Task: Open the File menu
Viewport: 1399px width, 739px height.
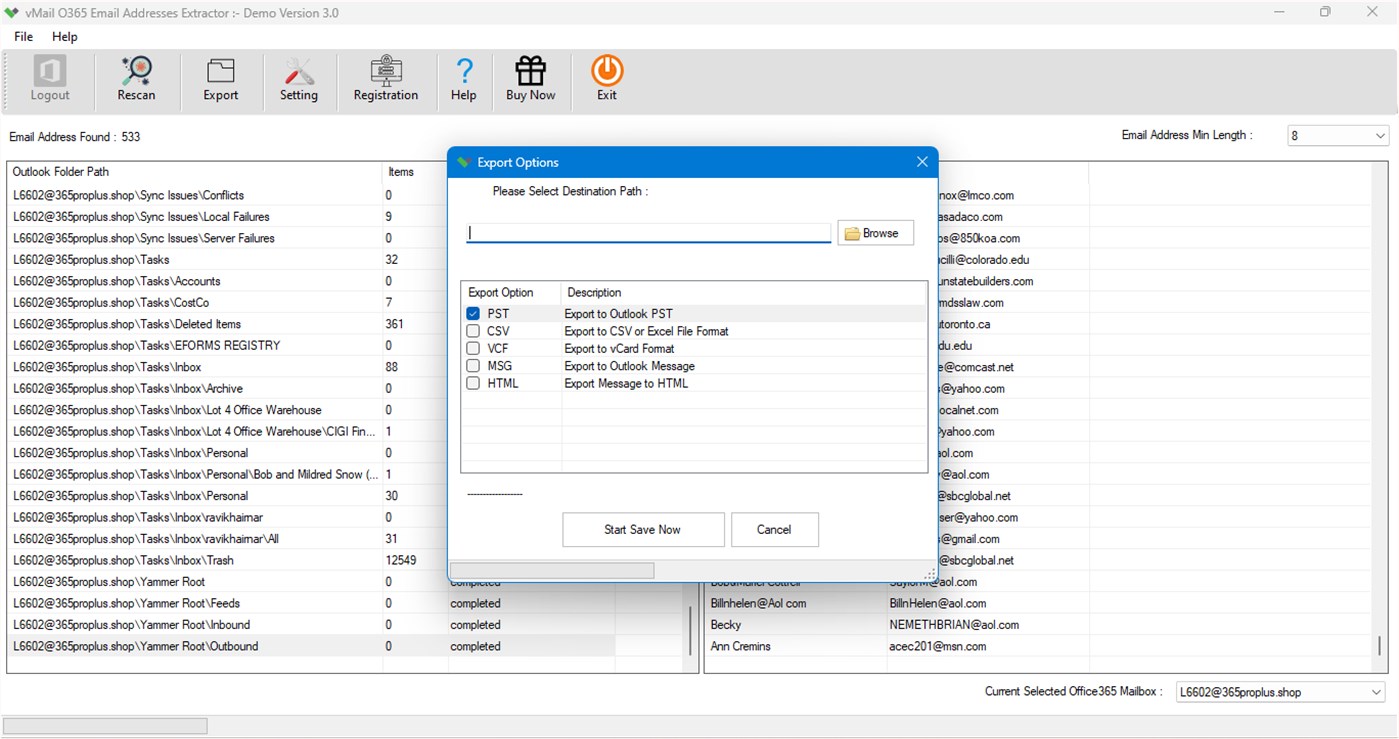Action: [x=22, y=36]
